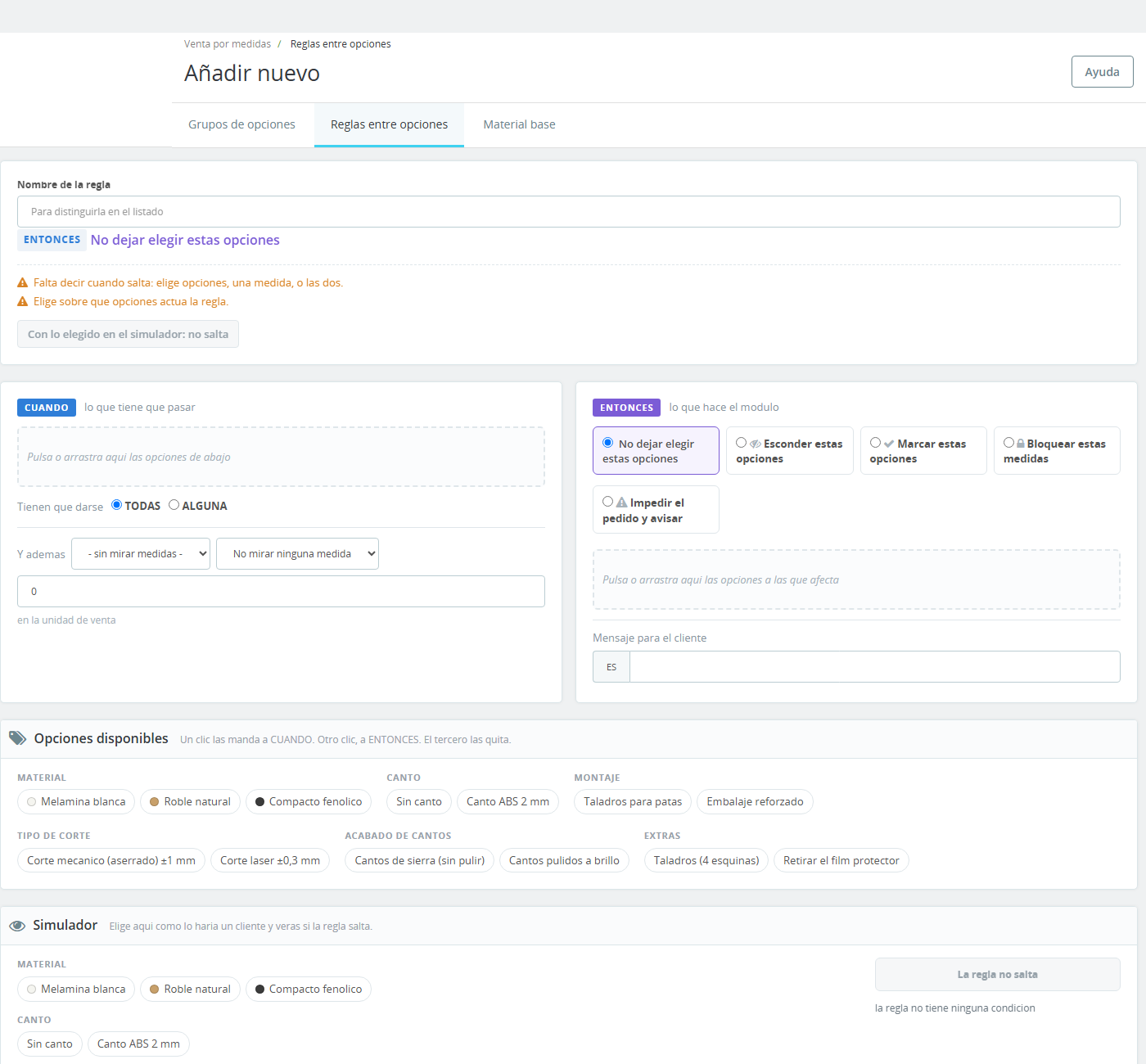Choose the 'Taladros para patas' option
The height and width of the screenshot is (1064, 1146).
point(633,802)
